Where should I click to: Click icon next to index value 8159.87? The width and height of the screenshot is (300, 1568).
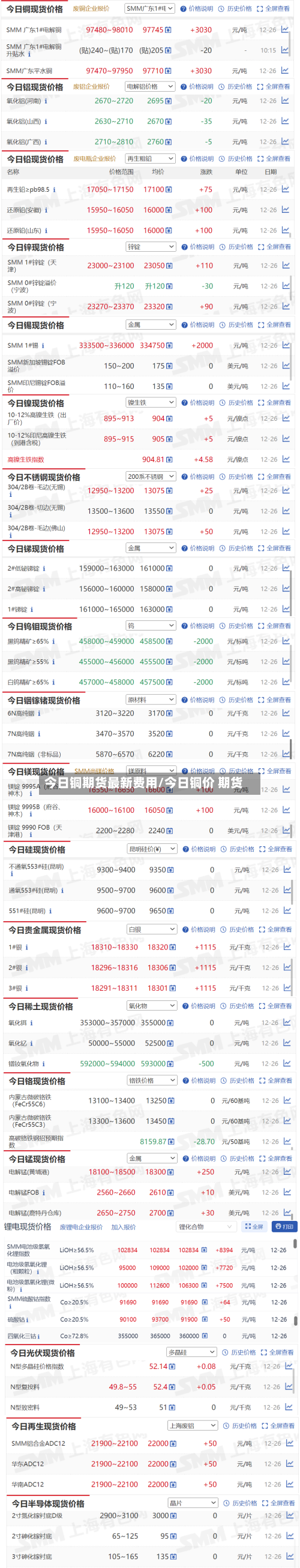click(x=172, y=1142)
